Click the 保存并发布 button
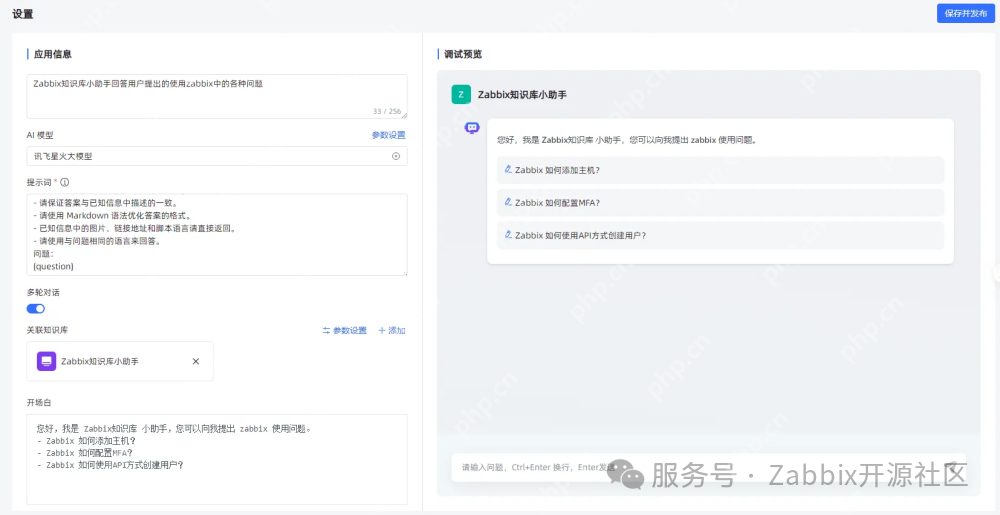 coord(966,13)
